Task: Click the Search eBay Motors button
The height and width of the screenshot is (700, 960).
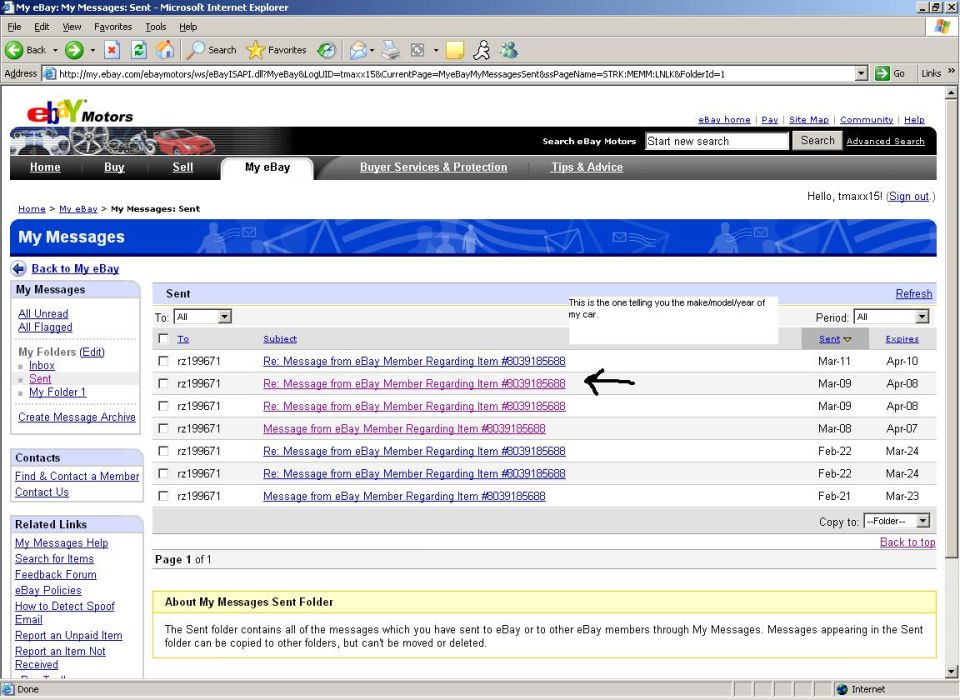Action: [817, 140]
